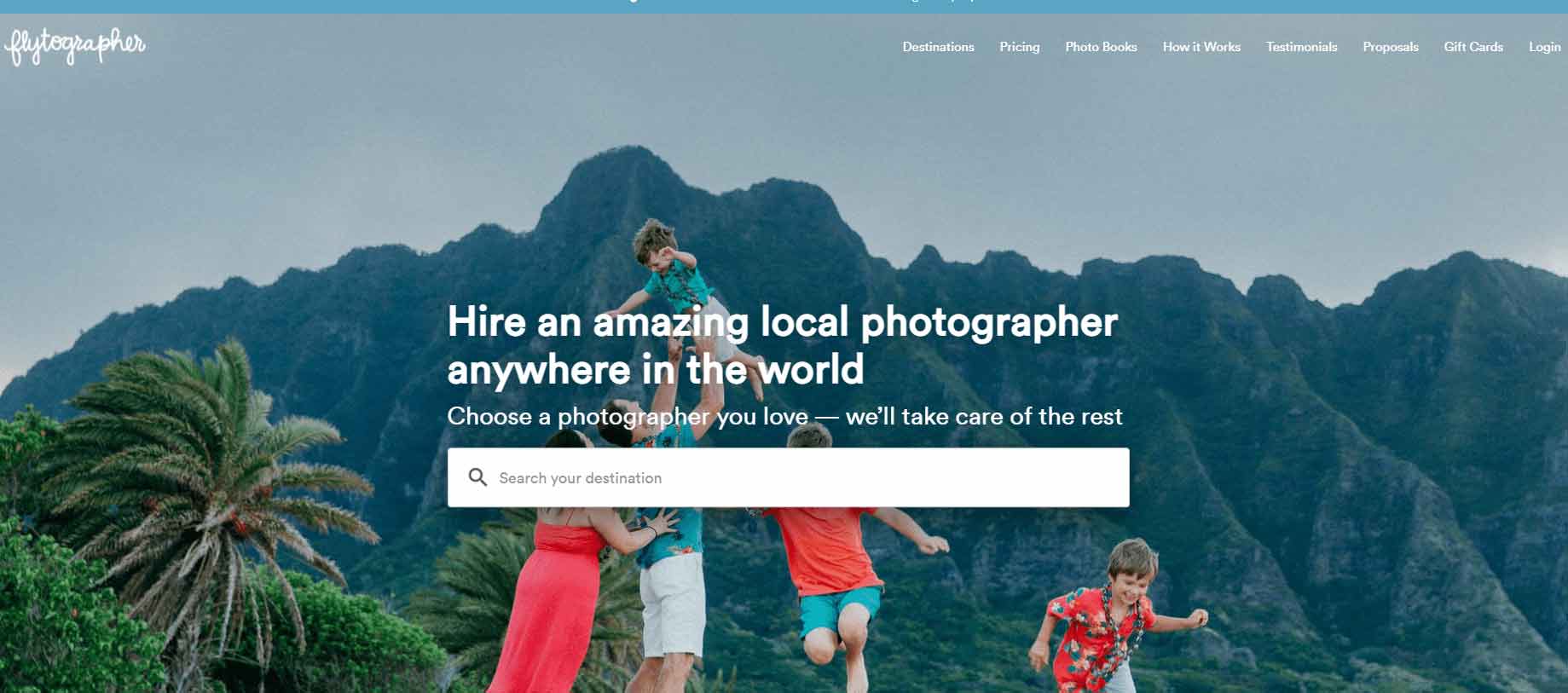Open the Photo Books link
The height and width of the screenshot is (693, 1568).
tap(1101, 47)
